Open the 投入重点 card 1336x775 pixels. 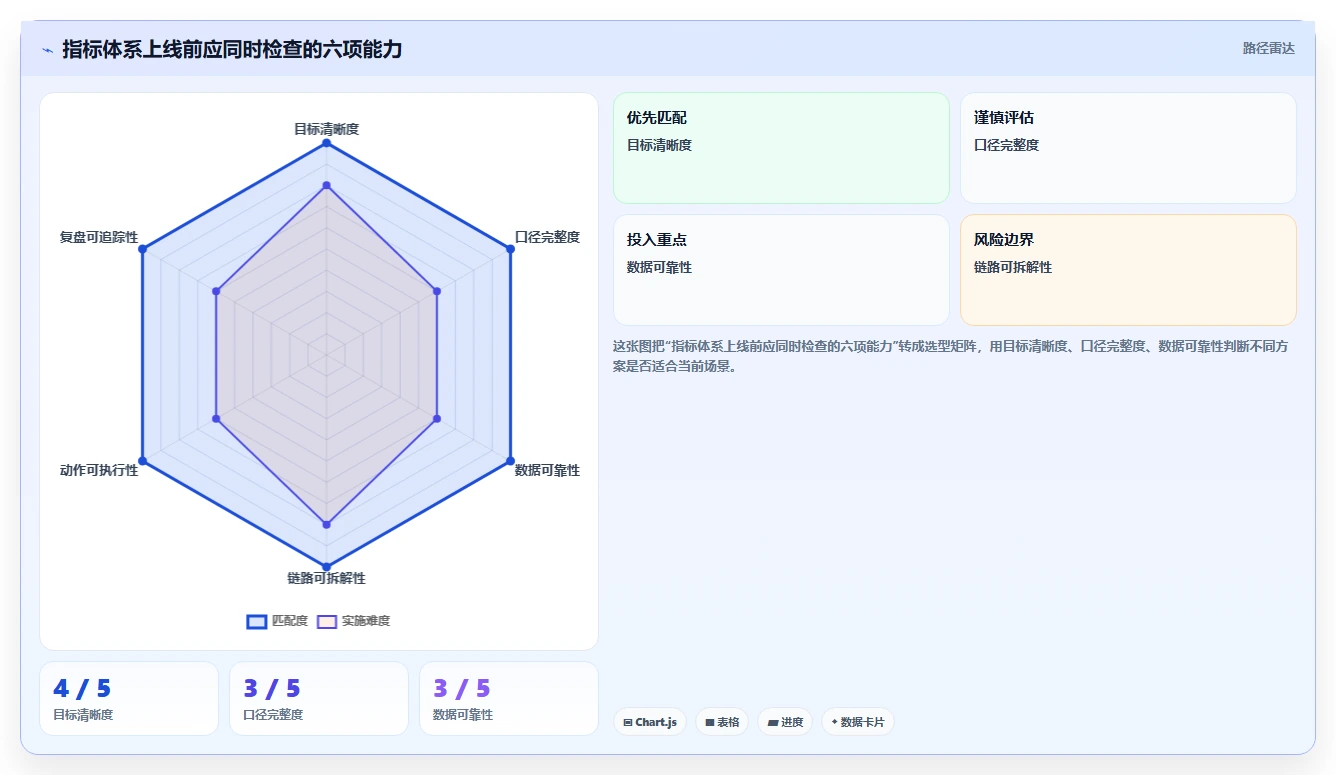[781, 270]
